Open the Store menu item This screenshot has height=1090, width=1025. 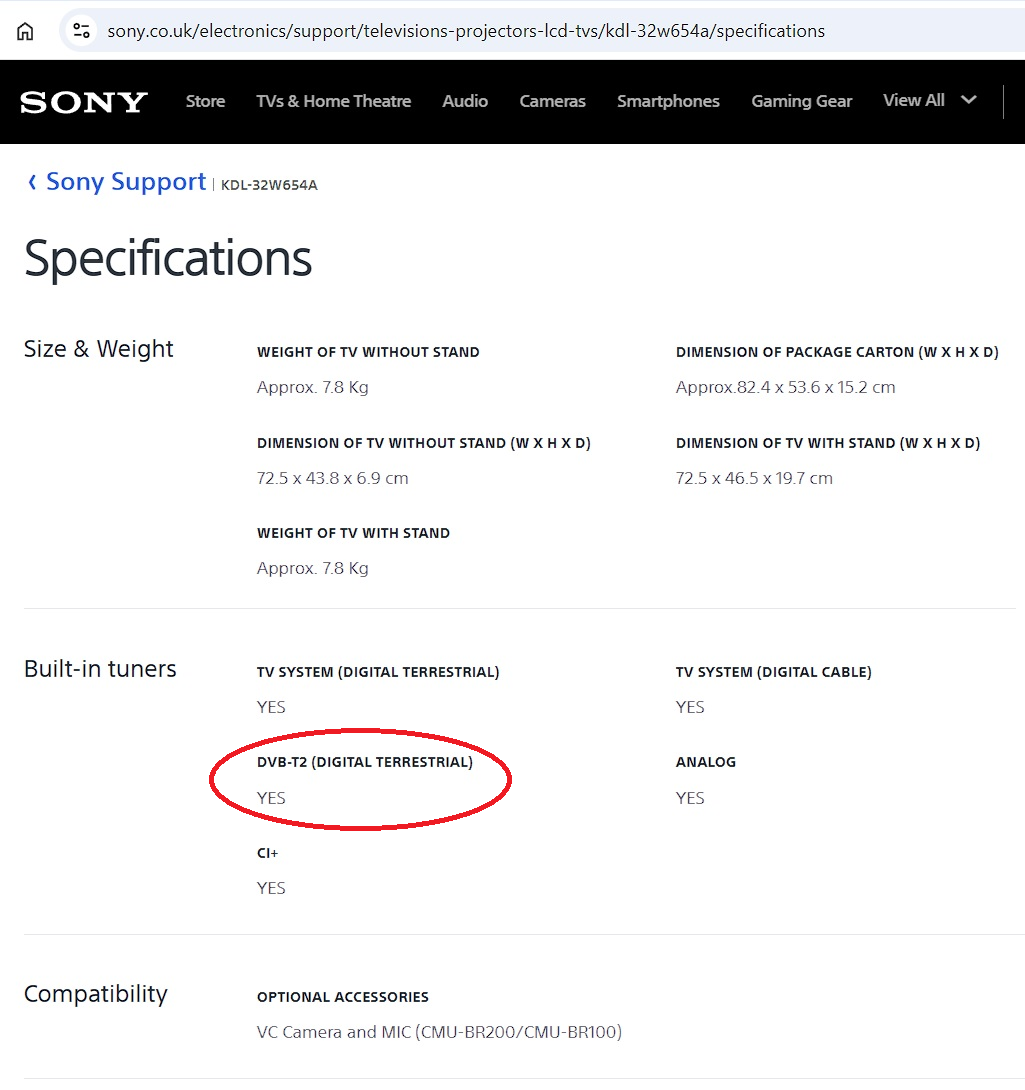point(205,101)
